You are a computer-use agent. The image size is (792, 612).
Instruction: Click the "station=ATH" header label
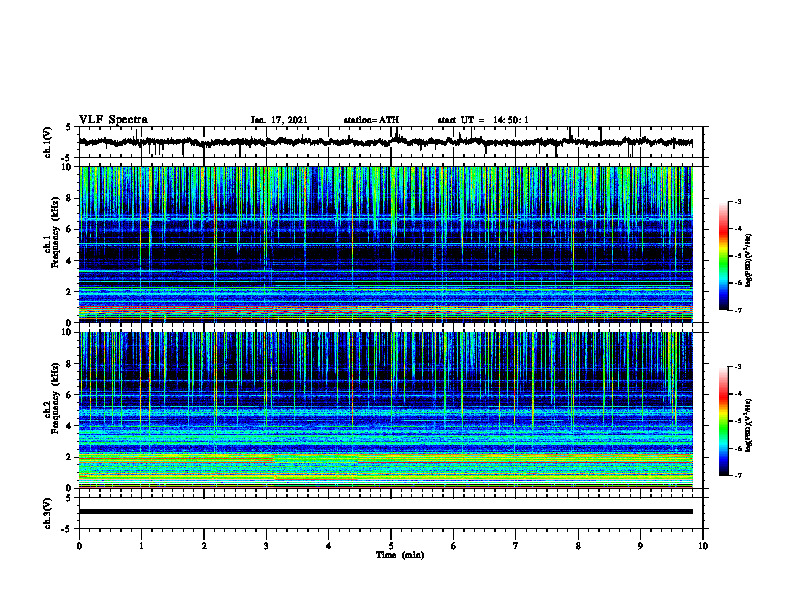pyautogui.click(x=371, y=120)
